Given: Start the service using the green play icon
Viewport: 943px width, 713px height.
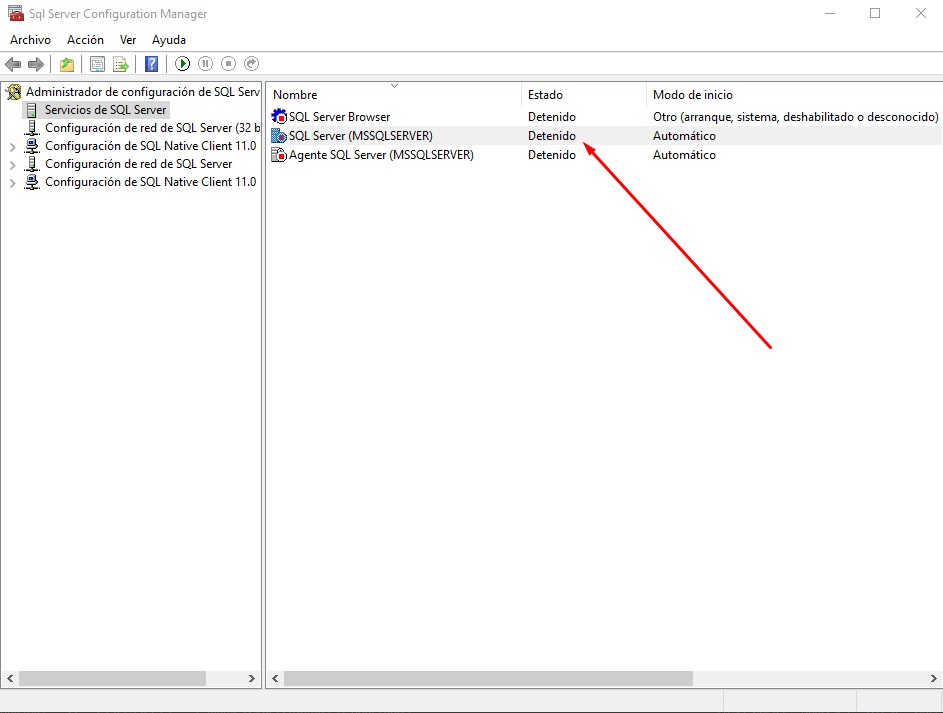Looking at the screenshot, I should pyautogui.click(x=183, y=63).
